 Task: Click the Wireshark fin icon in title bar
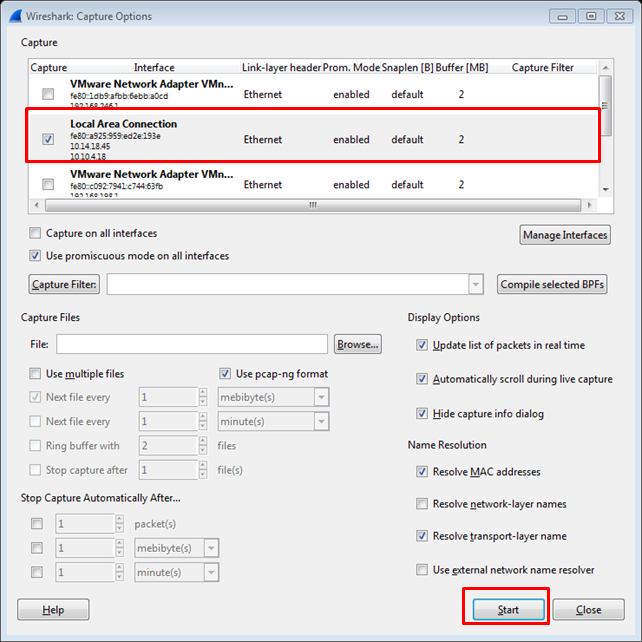(x=15, y=16)
